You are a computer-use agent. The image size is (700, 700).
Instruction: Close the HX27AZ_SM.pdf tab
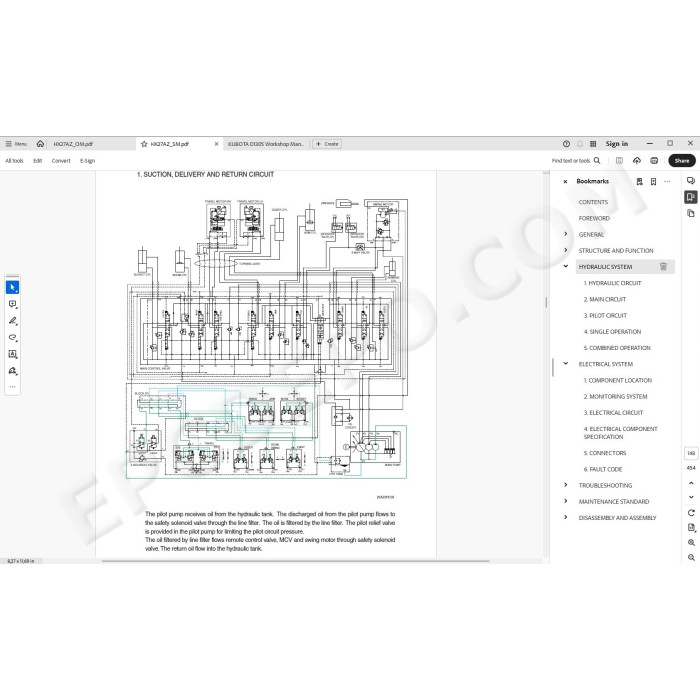(217, 144)
